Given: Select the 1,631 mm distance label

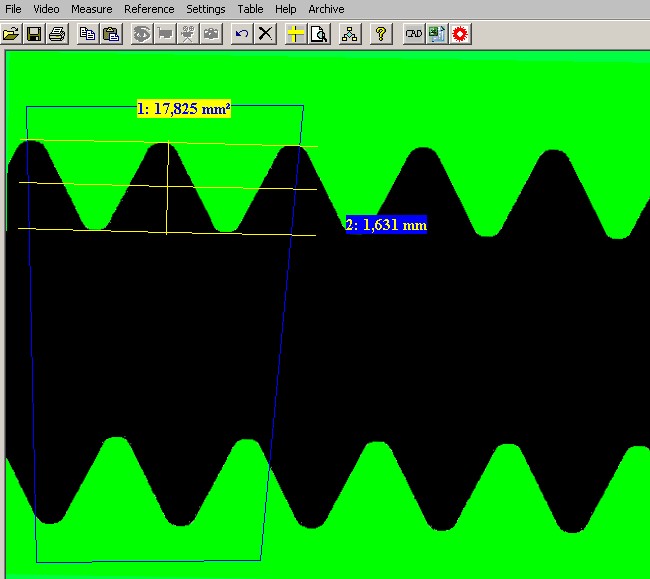Looking at the screenshot, I should tap(386, 225).
